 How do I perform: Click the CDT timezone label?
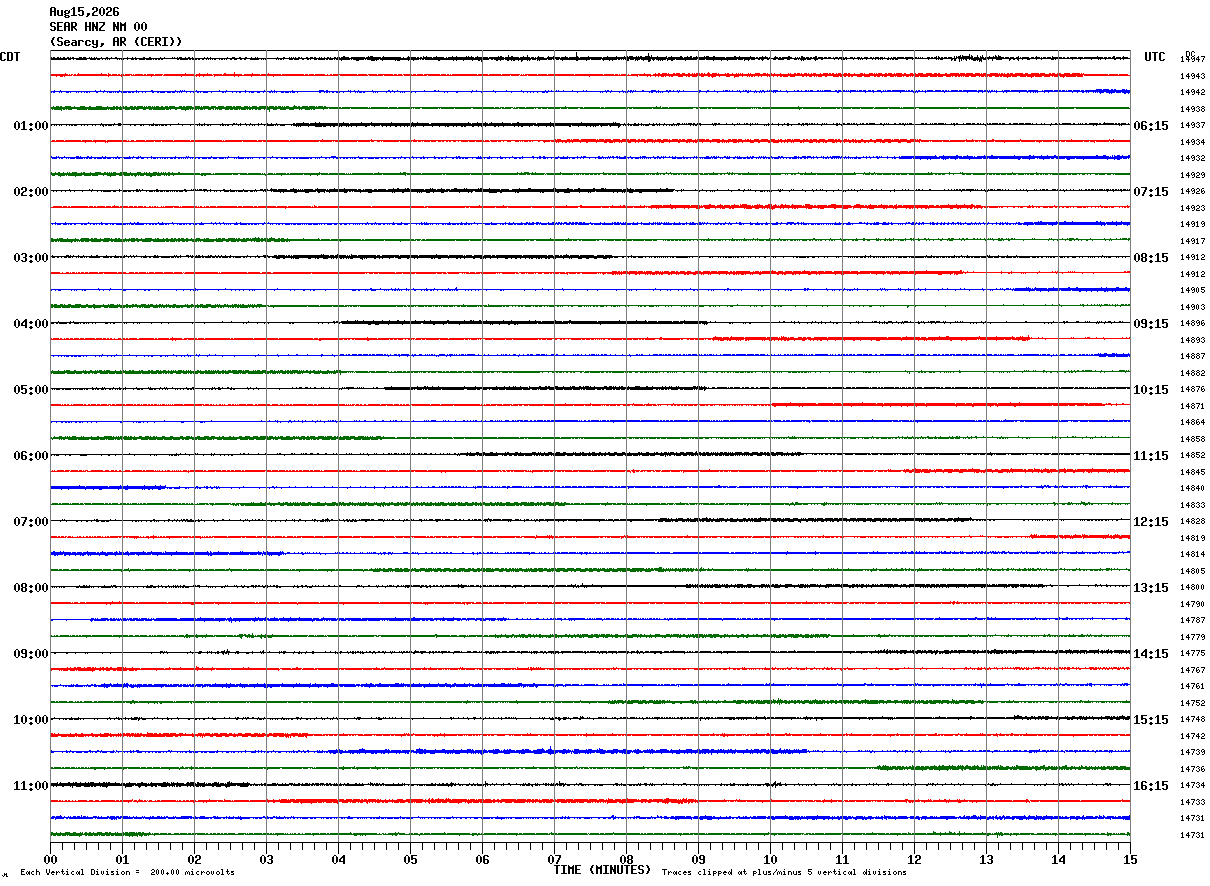tap(10, 57)
